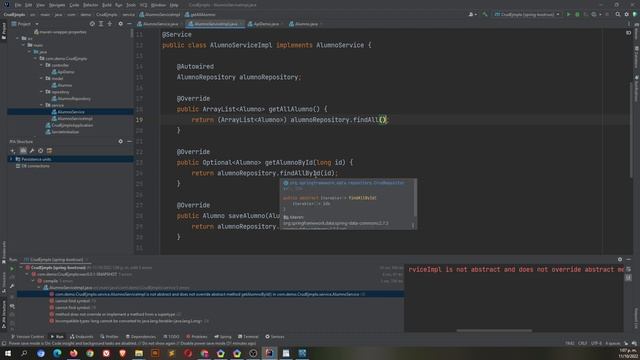640x360 pixels.
Task: Collapse the controller package folder
Action: point(41,65)
